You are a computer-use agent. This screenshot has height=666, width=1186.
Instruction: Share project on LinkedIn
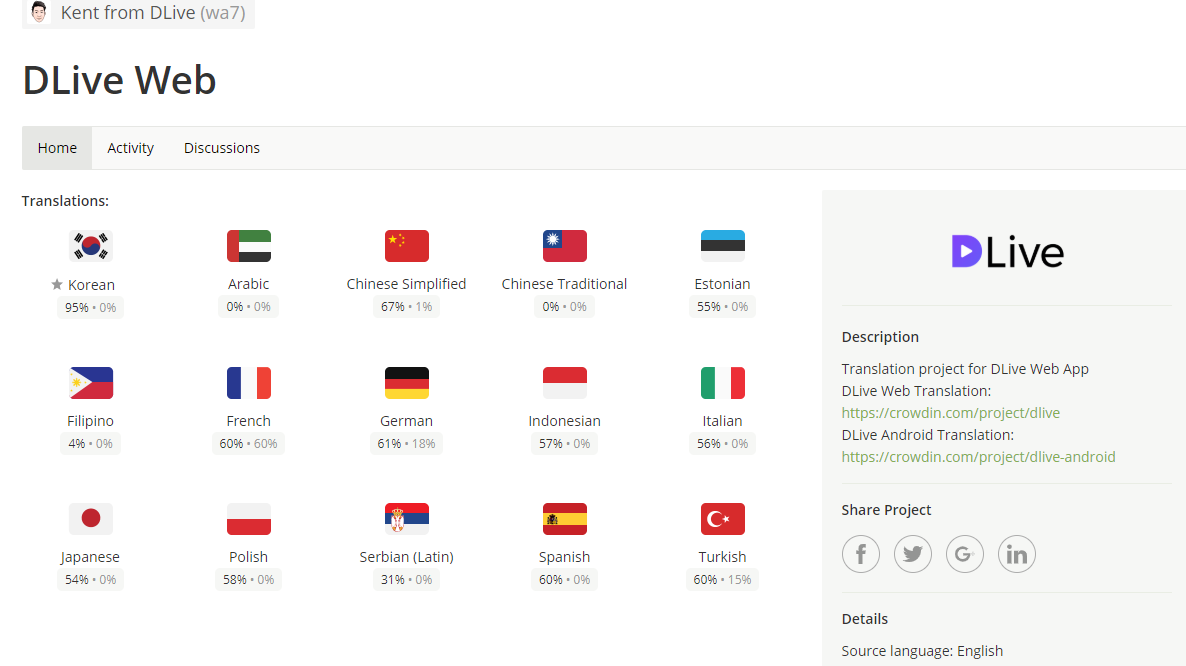[1017, 554]
